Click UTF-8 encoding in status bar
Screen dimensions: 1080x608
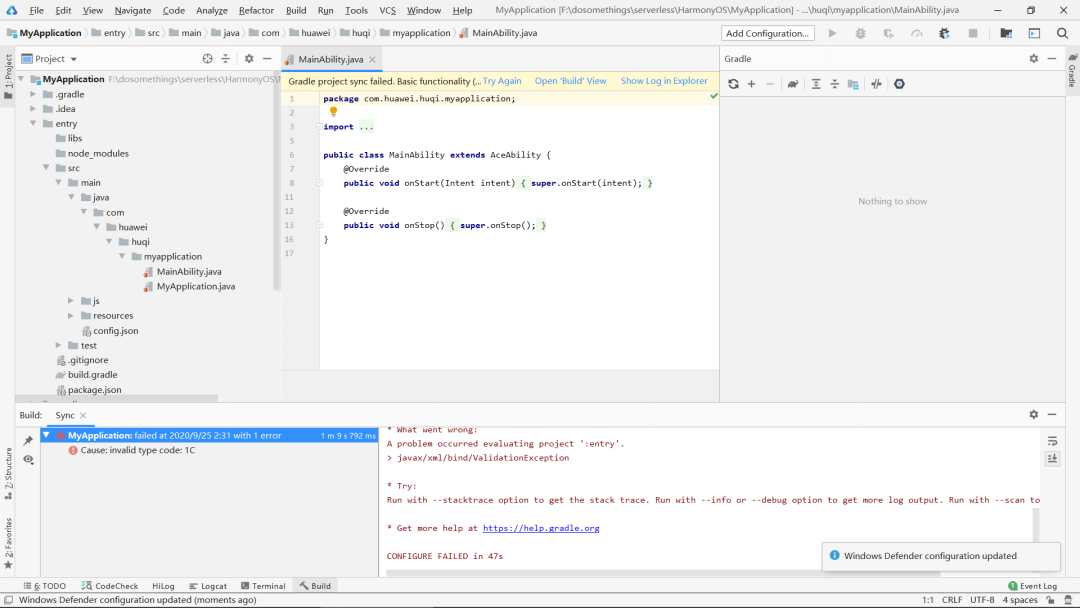point(982,600)
